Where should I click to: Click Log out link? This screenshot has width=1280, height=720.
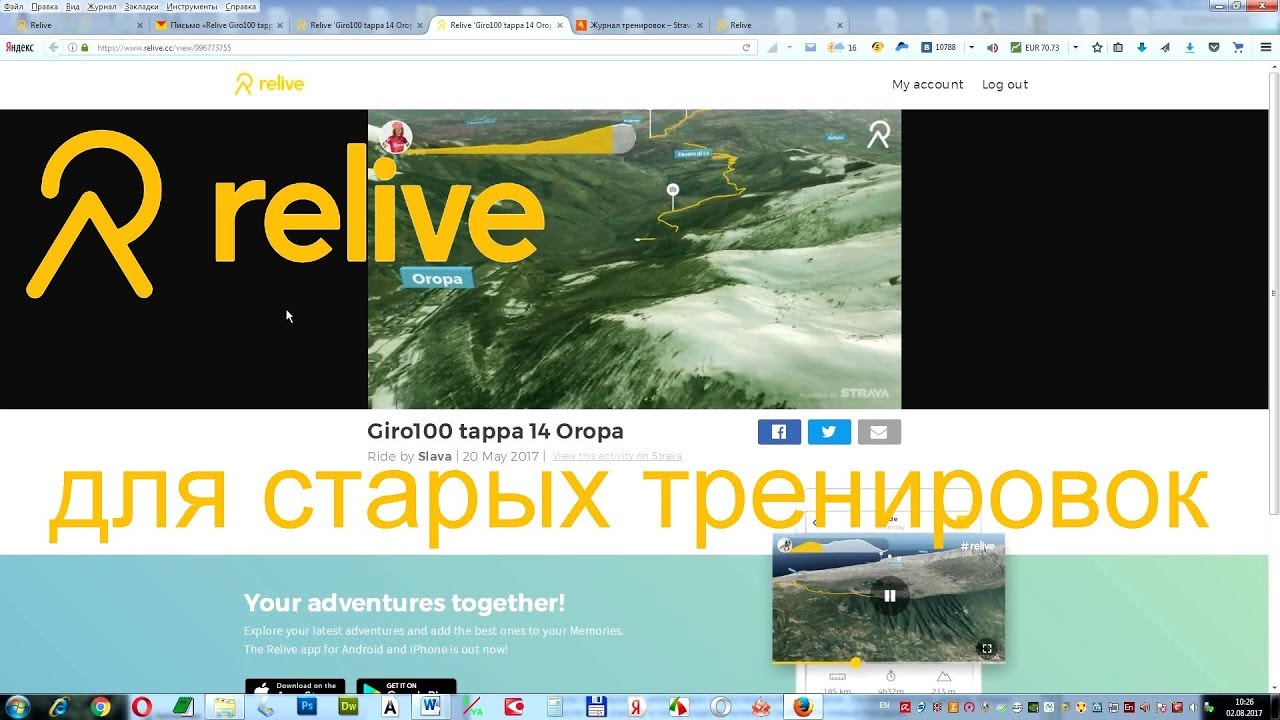[x=1005, y=84]
